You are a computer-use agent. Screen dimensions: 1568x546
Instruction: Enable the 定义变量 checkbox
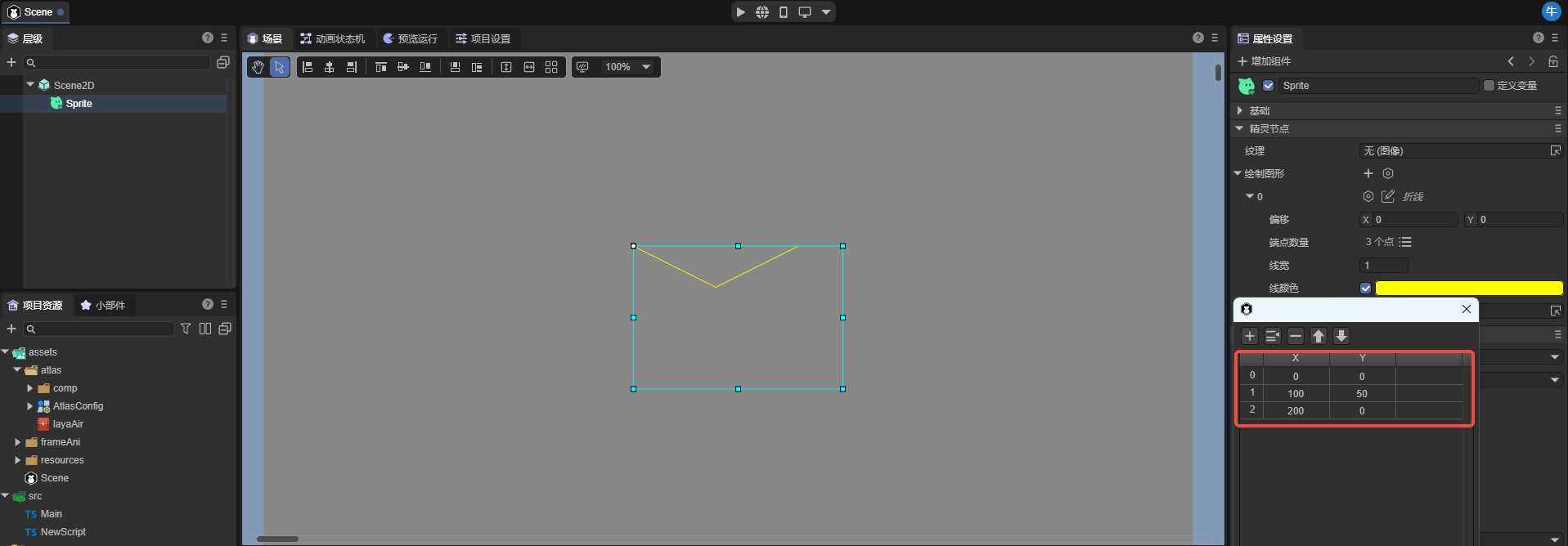pyautogui.click(x=1489, y=86)
